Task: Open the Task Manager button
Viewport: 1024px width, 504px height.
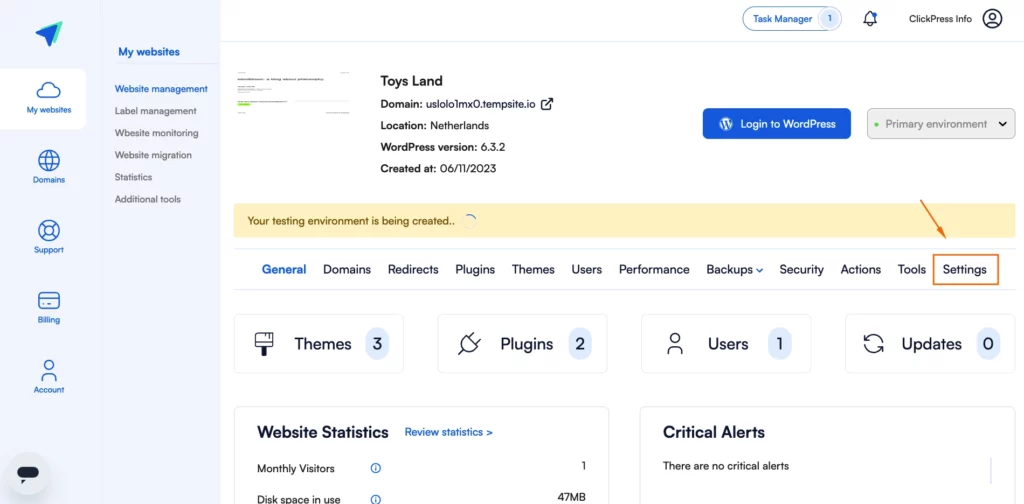Action: coord(792,19)
